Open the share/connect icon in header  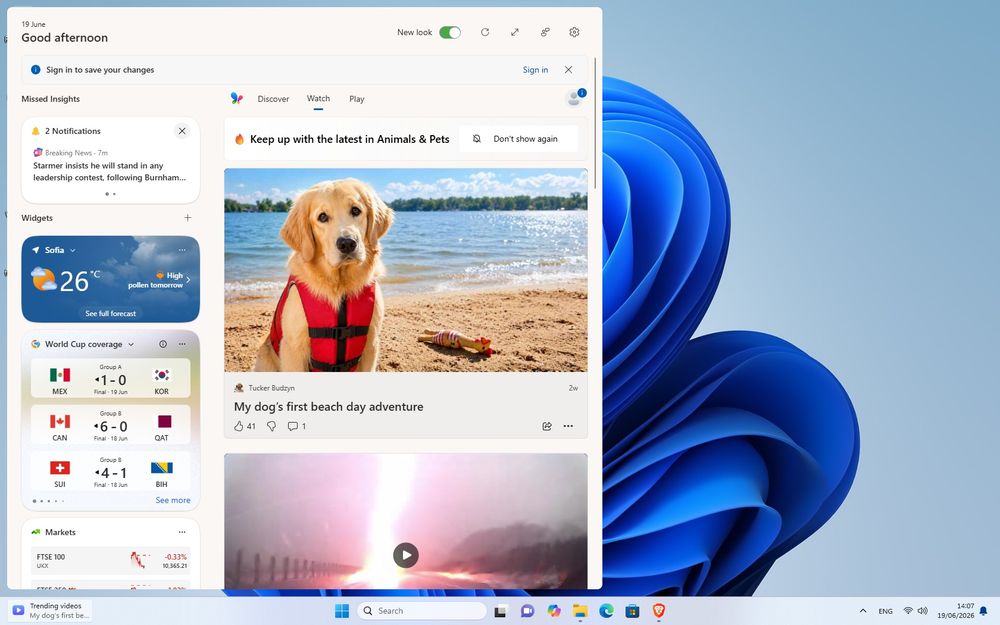(545, 33)
